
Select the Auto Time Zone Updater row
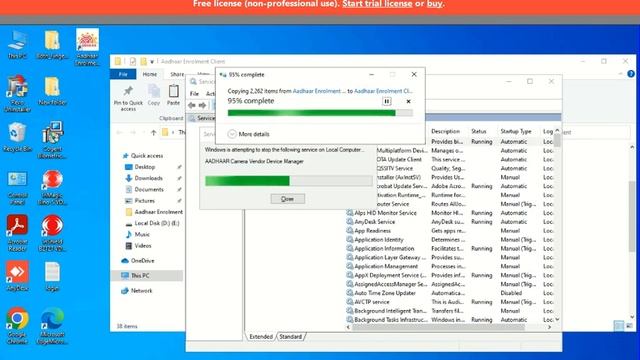(x=450, y=293)
